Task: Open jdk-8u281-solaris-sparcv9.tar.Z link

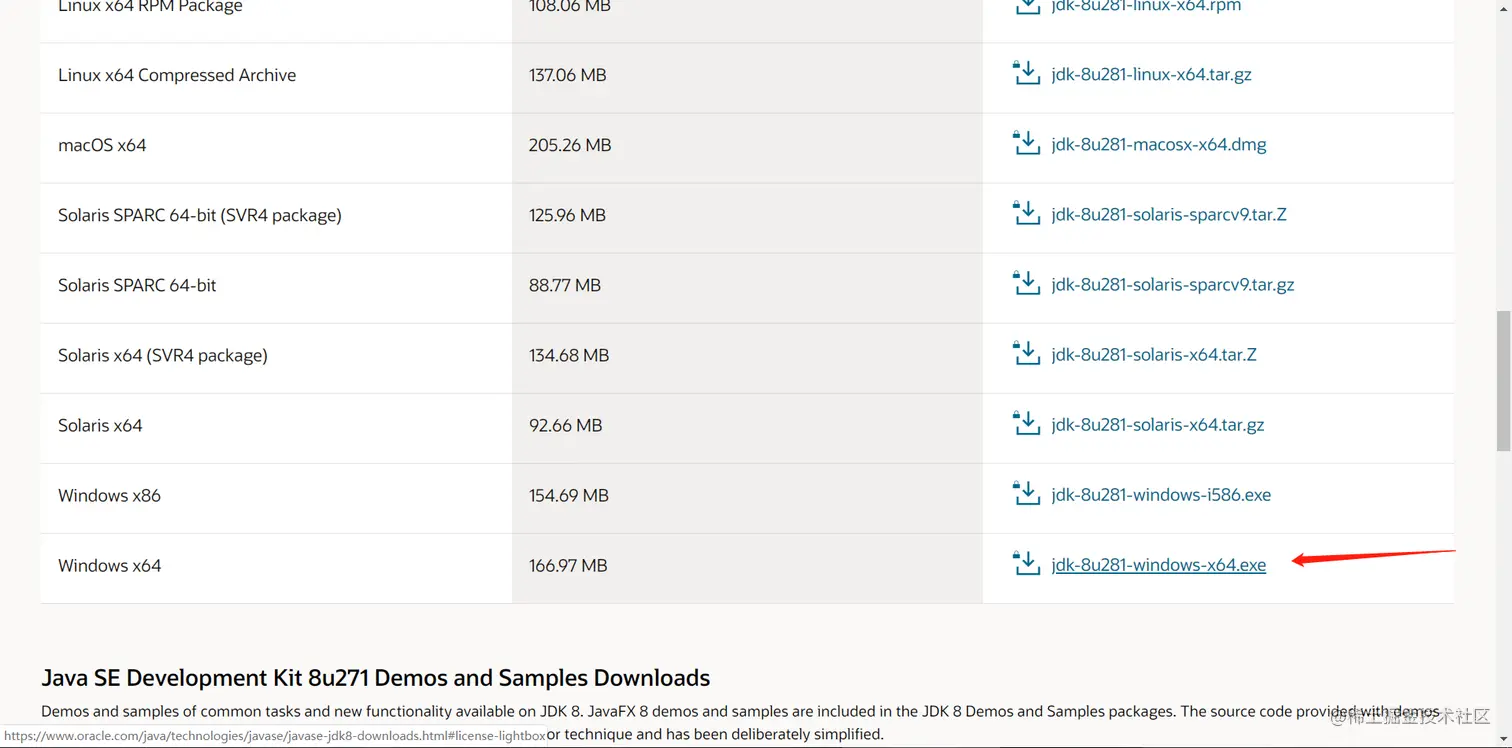Action: pyautogui.click(x=1168, y=215)
